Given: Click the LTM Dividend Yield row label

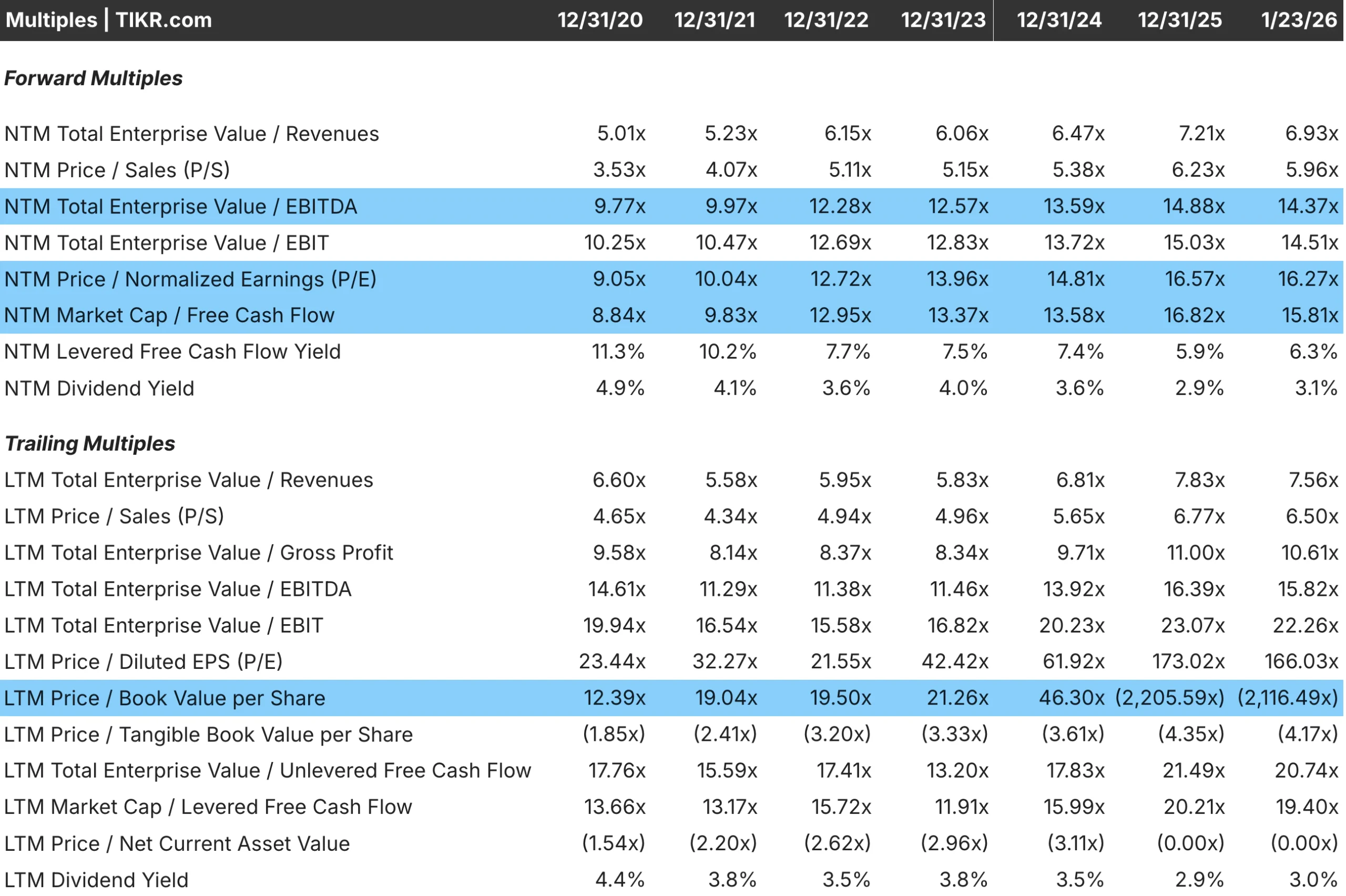Looking at the screenshot, I should [96, 879].
